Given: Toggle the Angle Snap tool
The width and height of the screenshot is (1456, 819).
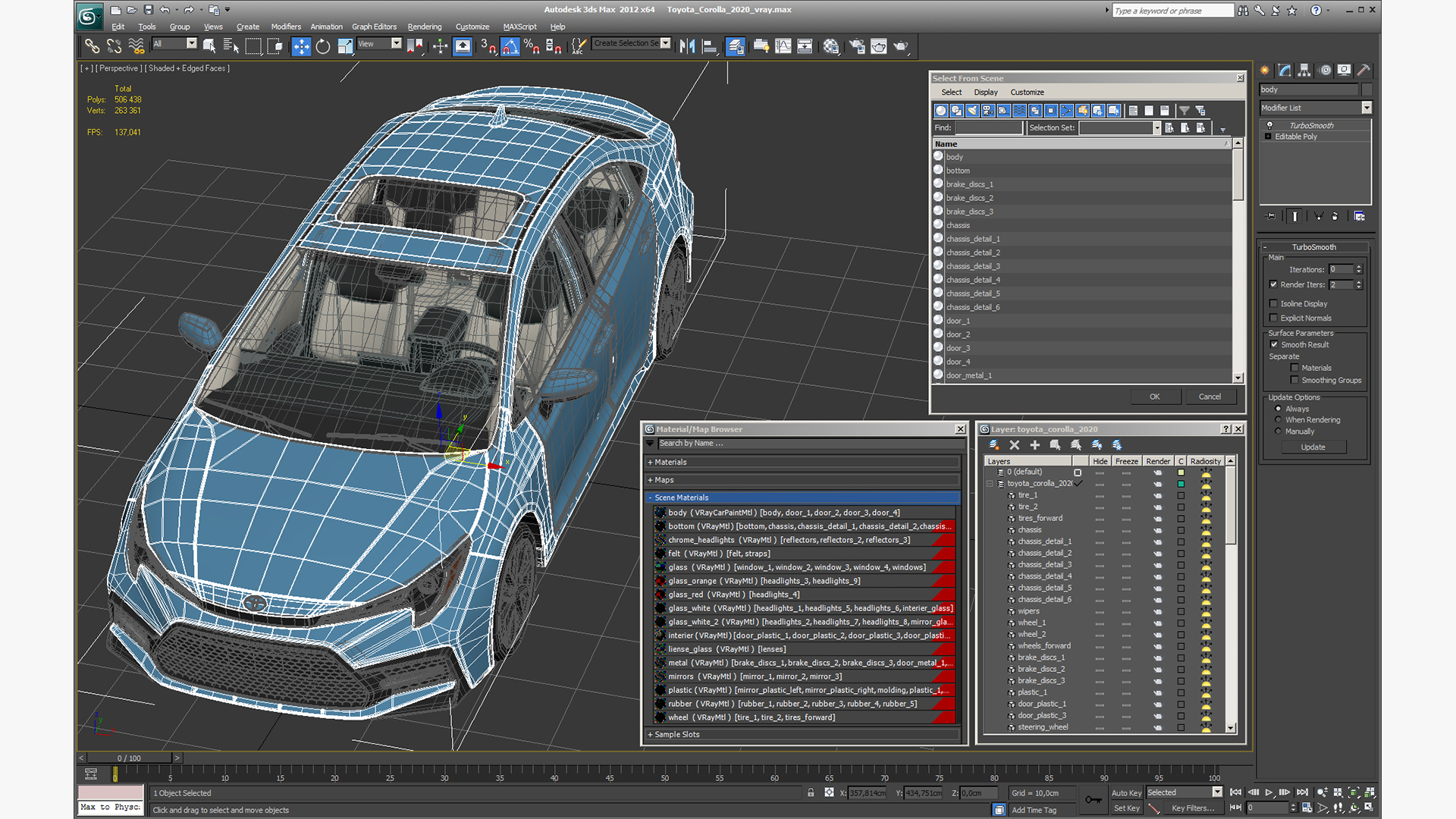Looking at the screenshot, I should click(x=510, y=46).
